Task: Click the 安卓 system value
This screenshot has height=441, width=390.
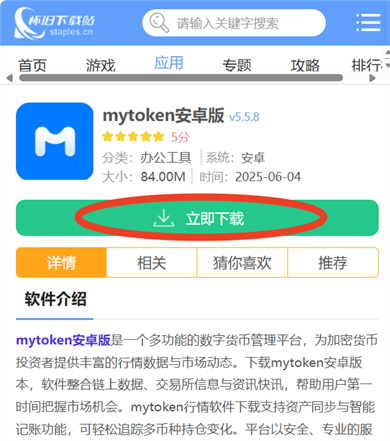Action: [253, 158]
